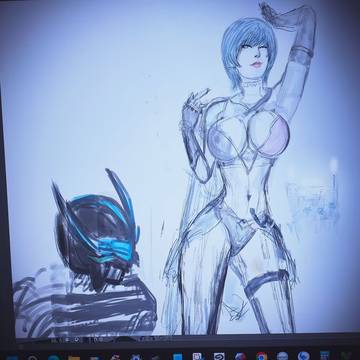The width and height of the screenshot is (360, 360).
Task: Open the taskbar search circle icon
Action: coord(32,358)
